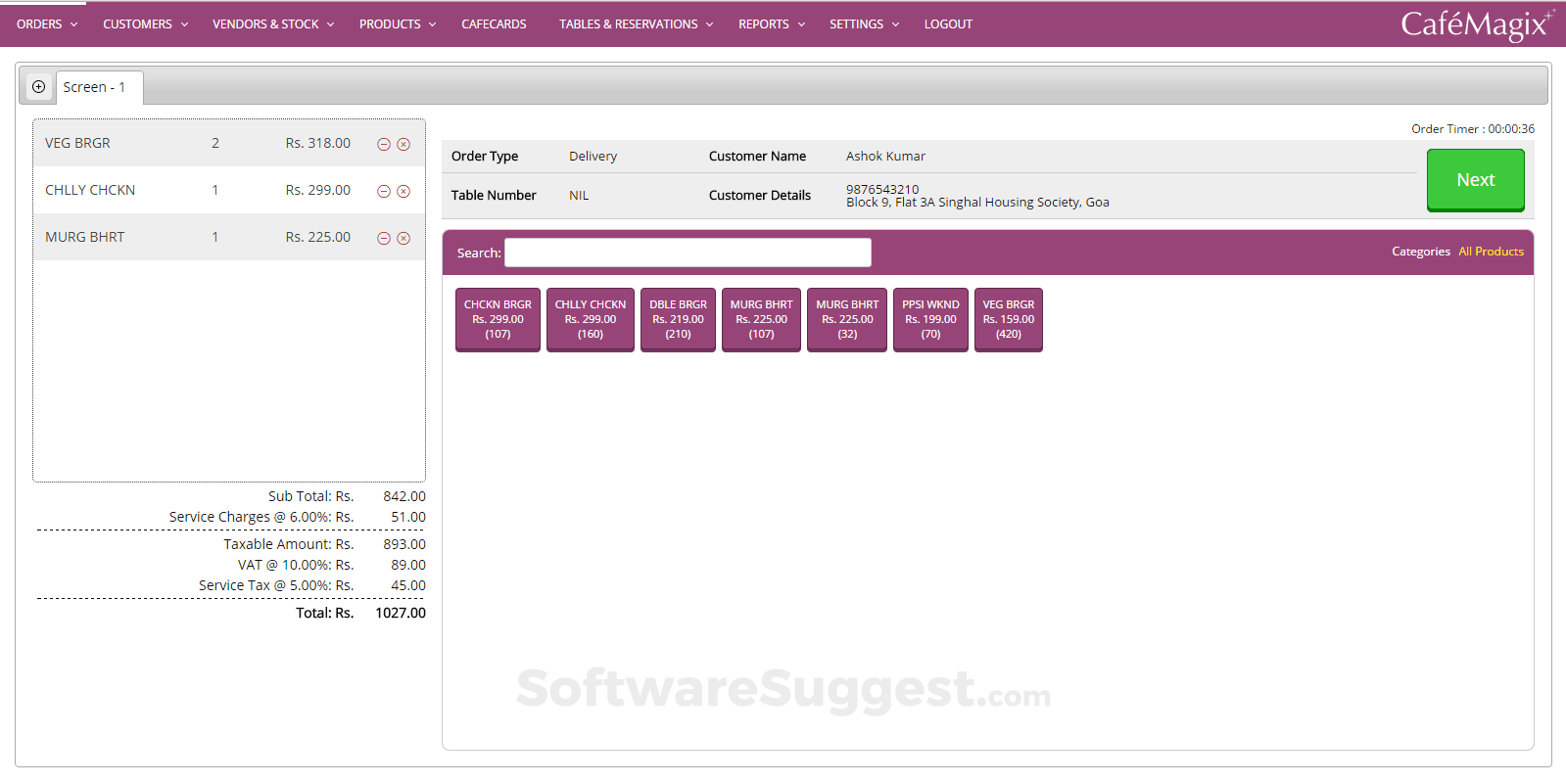Remove MURG BHRT from the order

pos(403,238)
